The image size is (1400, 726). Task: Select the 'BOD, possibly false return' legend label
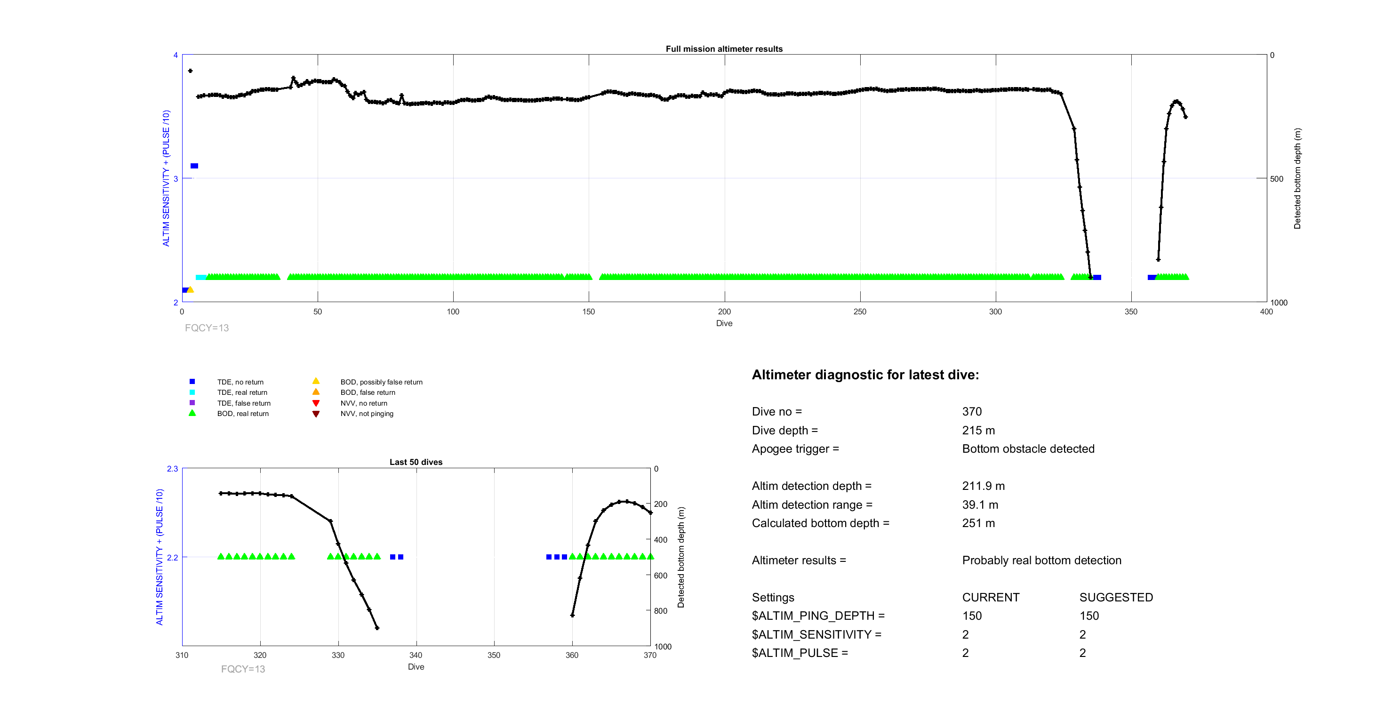[381, 382]
